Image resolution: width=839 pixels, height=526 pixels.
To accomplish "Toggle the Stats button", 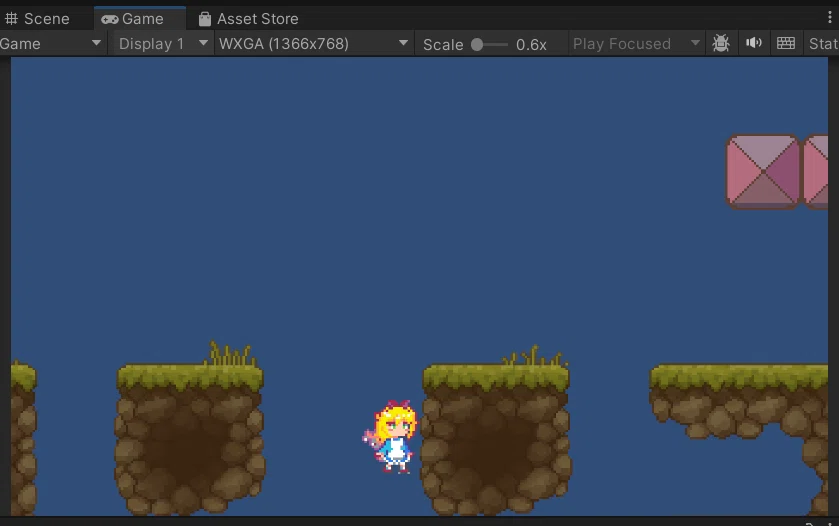I will pos(822,44).
